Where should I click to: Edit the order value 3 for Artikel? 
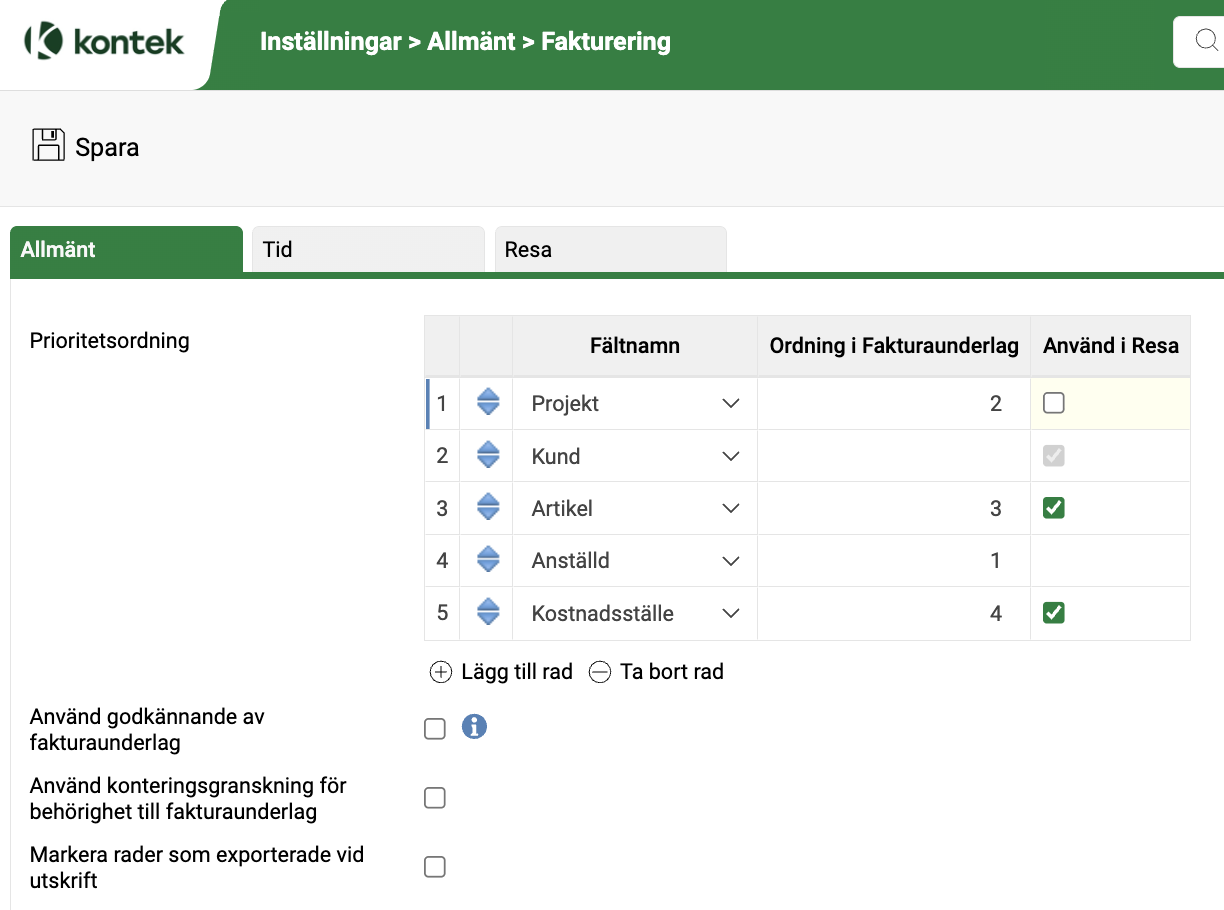[894, 508]
